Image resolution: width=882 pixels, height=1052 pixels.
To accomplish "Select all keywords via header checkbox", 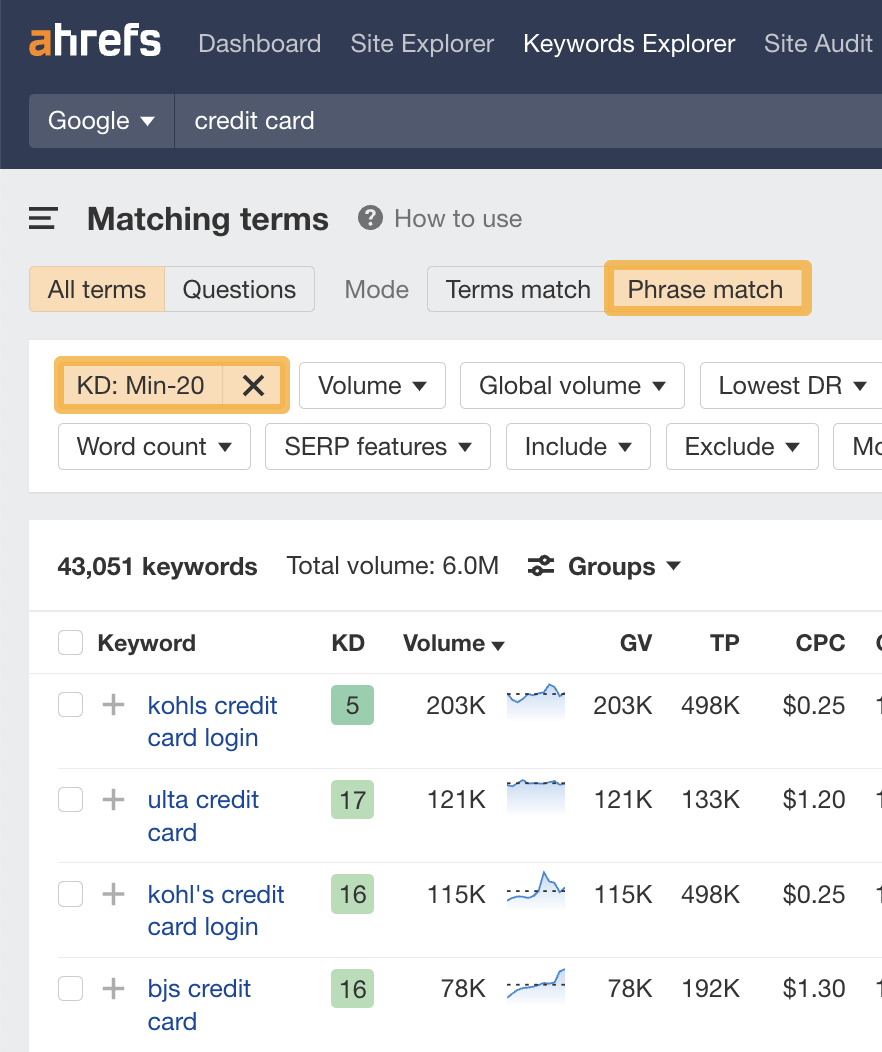I will (70, 643).
